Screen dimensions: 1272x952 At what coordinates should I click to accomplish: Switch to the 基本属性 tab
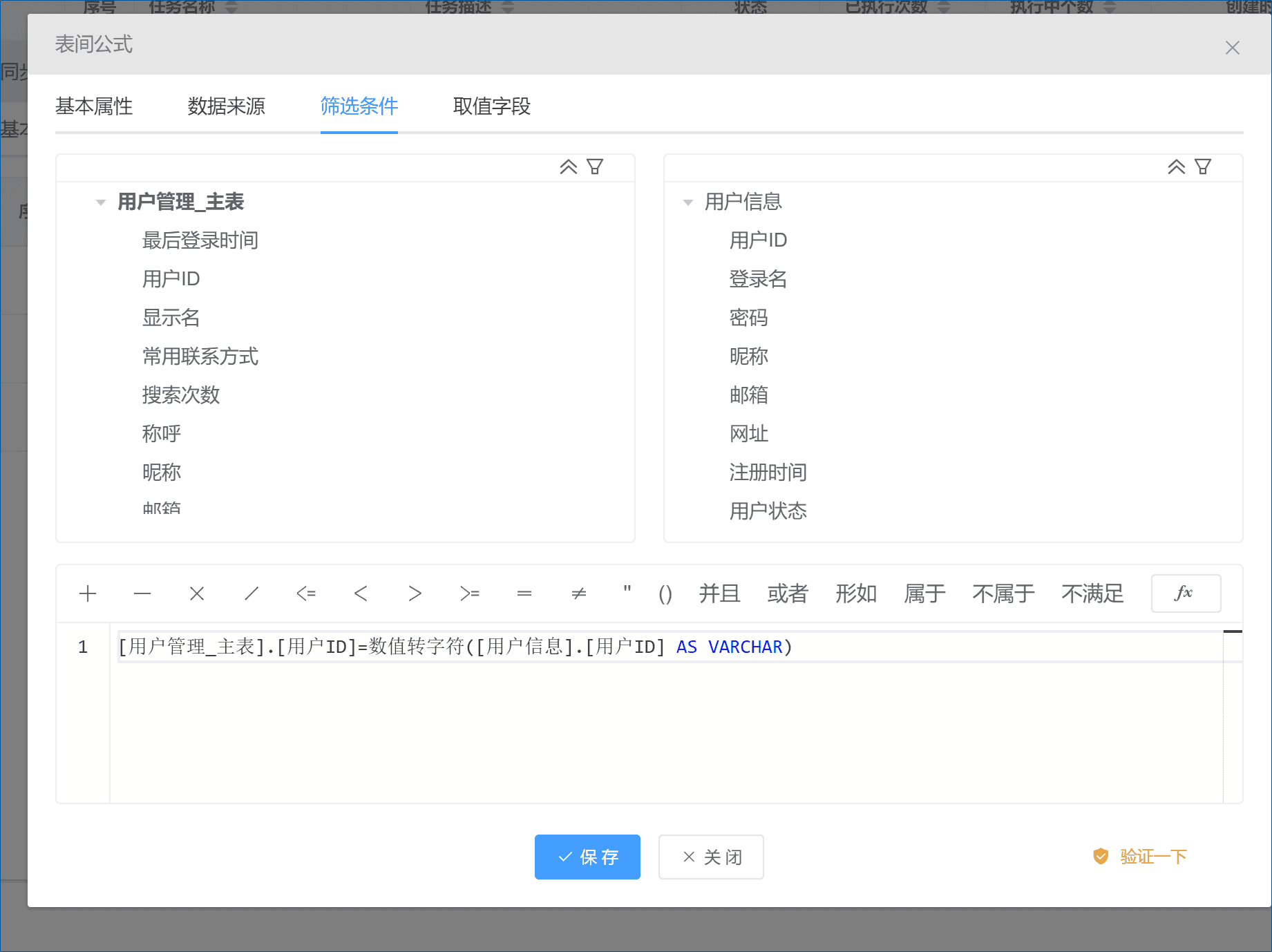pyautogui.click(x=94, y=106)
